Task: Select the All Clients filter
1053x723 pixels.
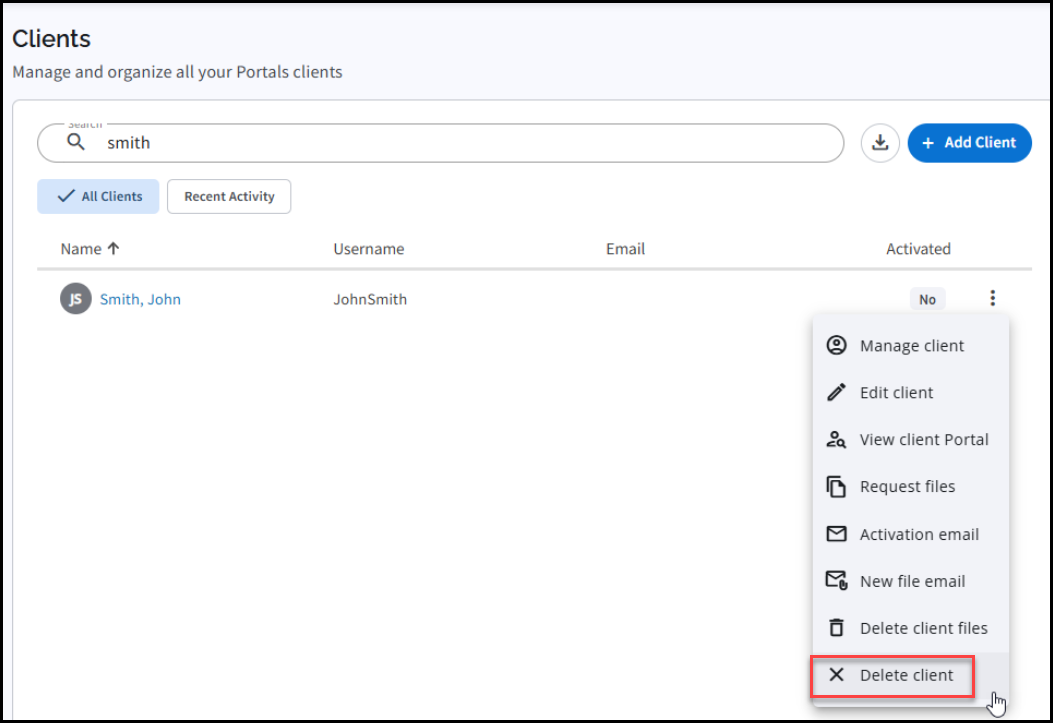Action: [98, 197]
